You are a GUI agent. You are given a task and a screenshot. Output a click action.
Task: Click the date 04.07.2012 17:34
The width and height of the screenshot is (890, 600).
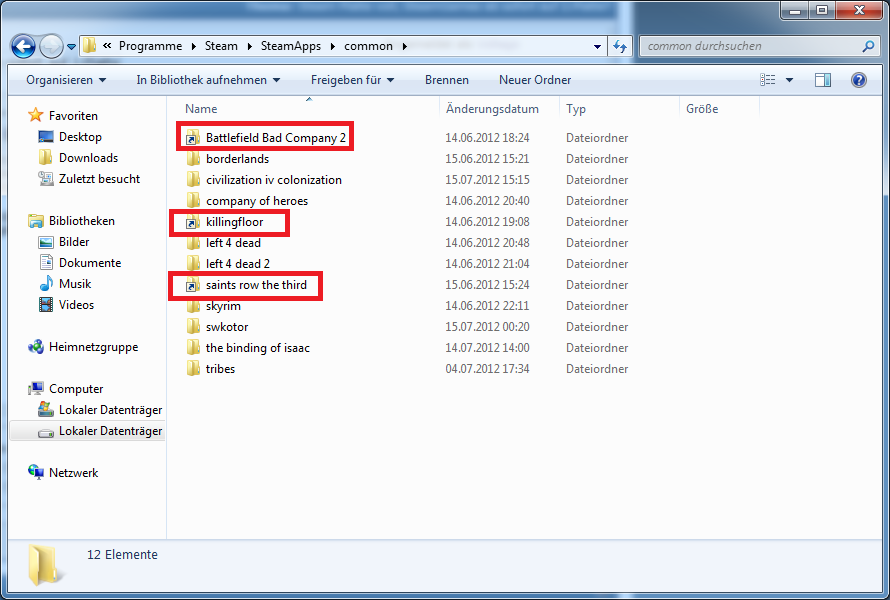487,369
